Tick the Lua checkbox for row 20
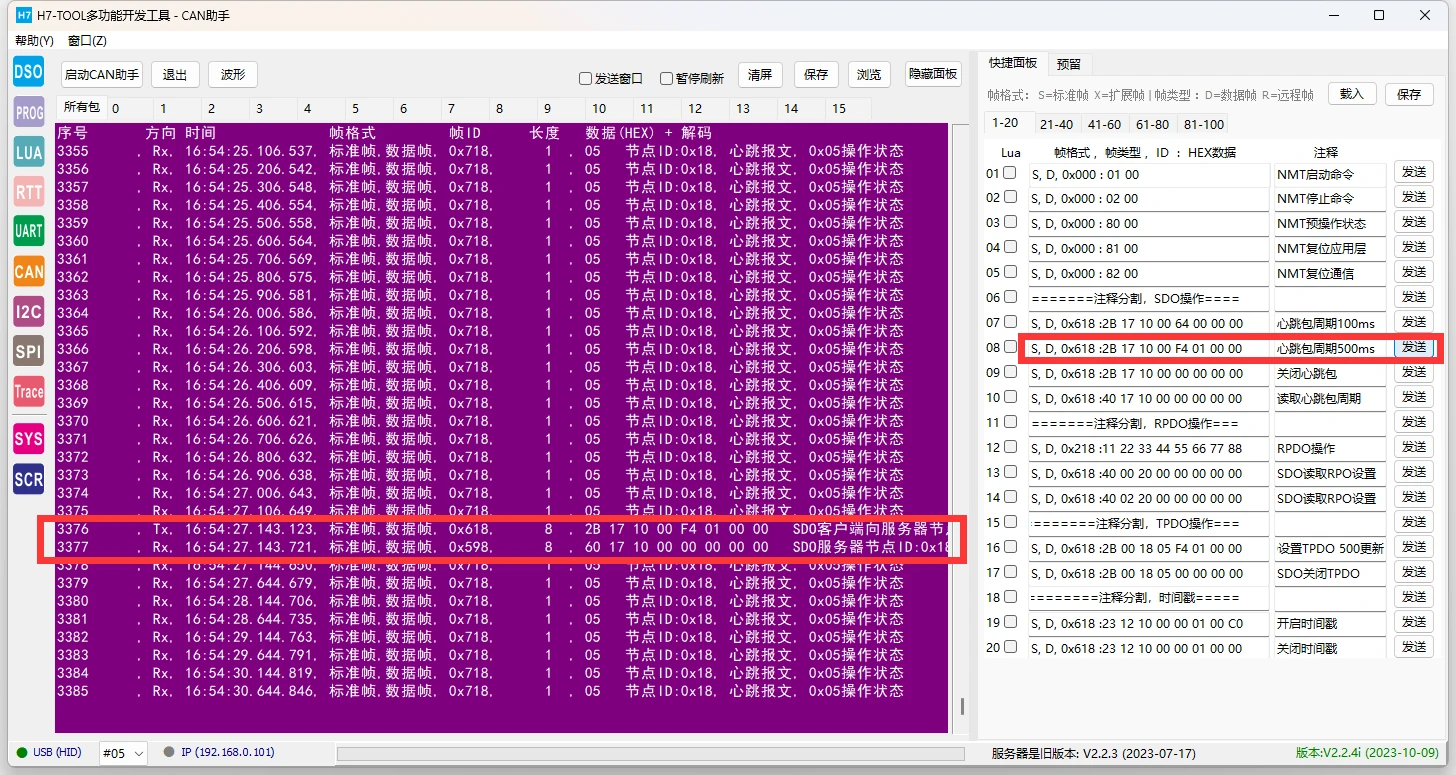Viewport: 1456px width, 775px height. pos(1010,647)
